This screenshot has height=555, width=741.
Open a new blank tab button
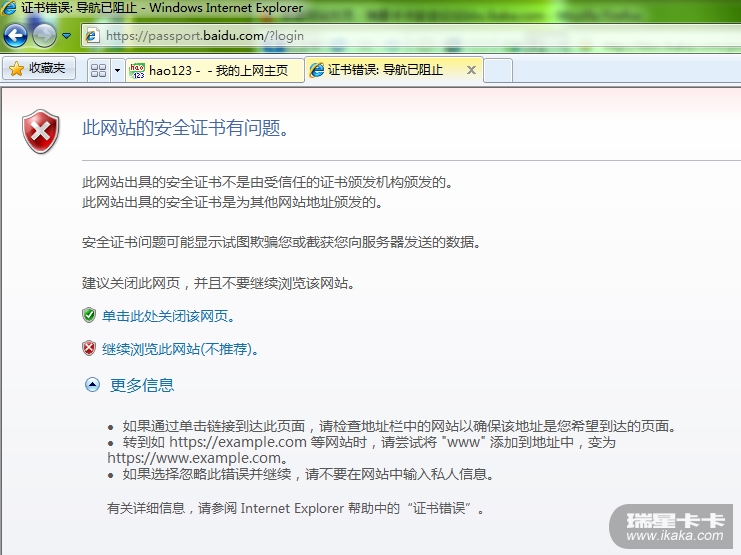point(498,70)
